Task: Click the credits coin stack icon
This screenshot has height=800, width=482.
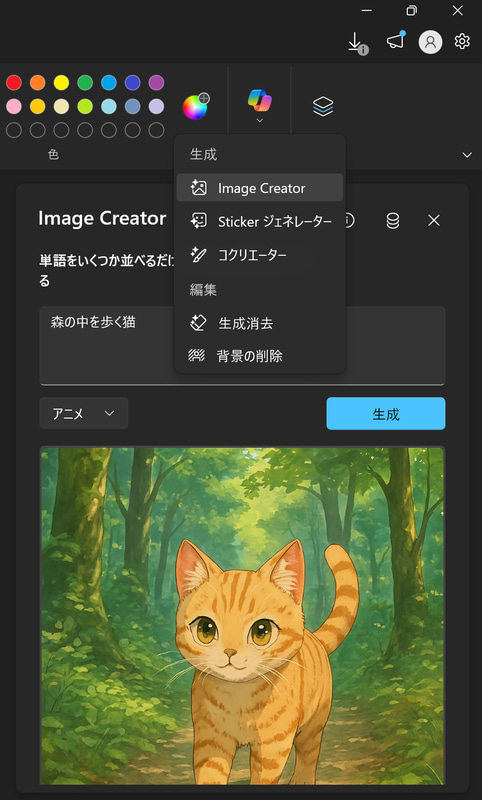Action: click(x=393, y=220)
